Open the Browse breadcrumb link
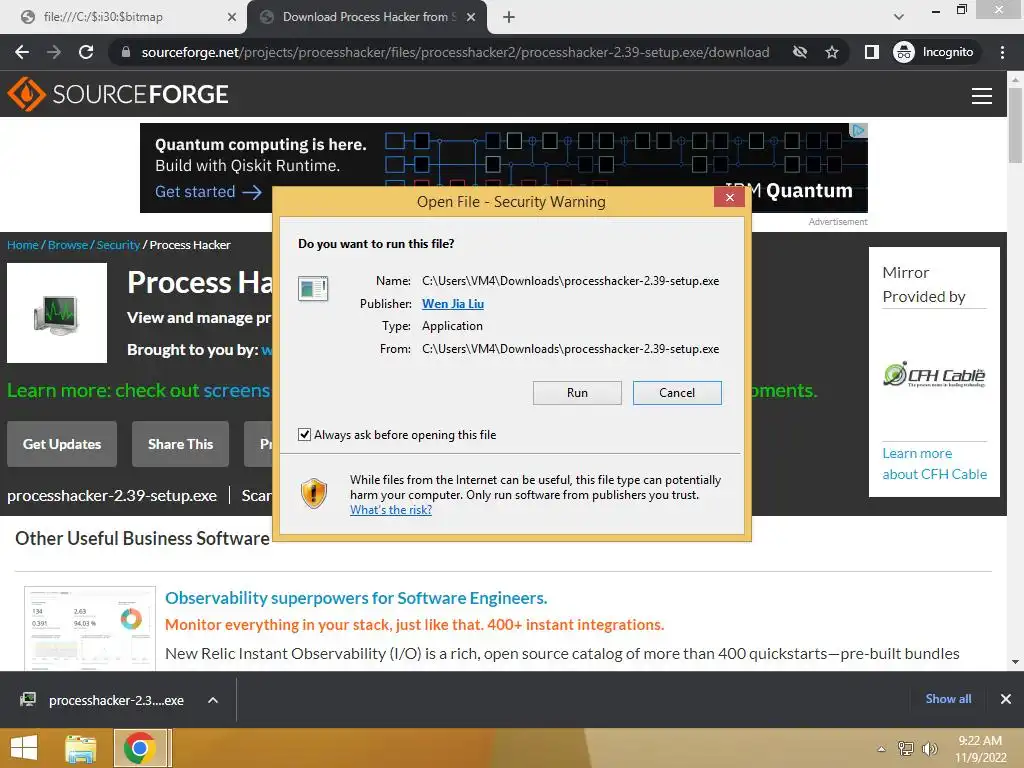Viewport: 1024px width, 768px height. pyautogui.click(x=68, y=245)
